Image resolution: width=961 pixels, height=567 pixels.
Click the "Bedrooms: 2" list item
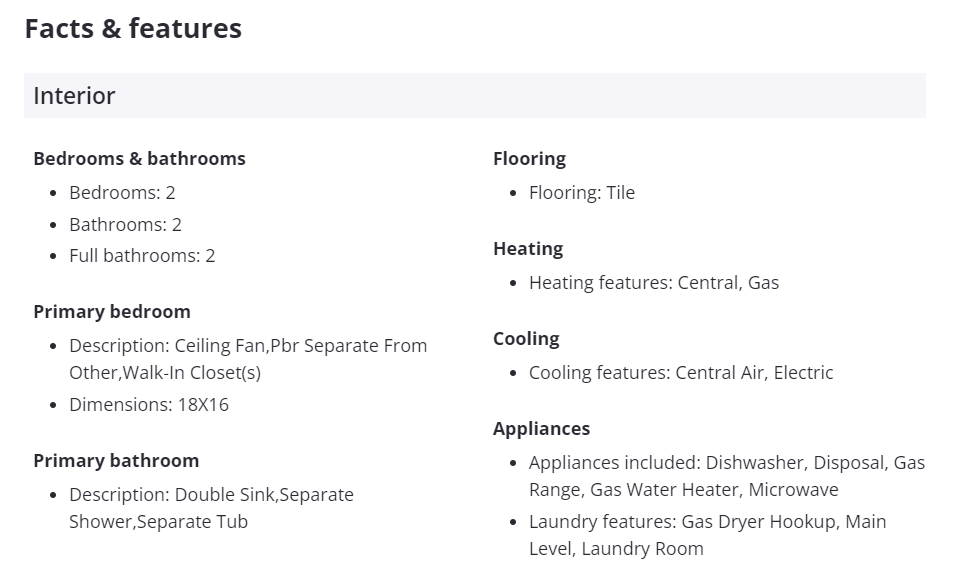(122, 193)
